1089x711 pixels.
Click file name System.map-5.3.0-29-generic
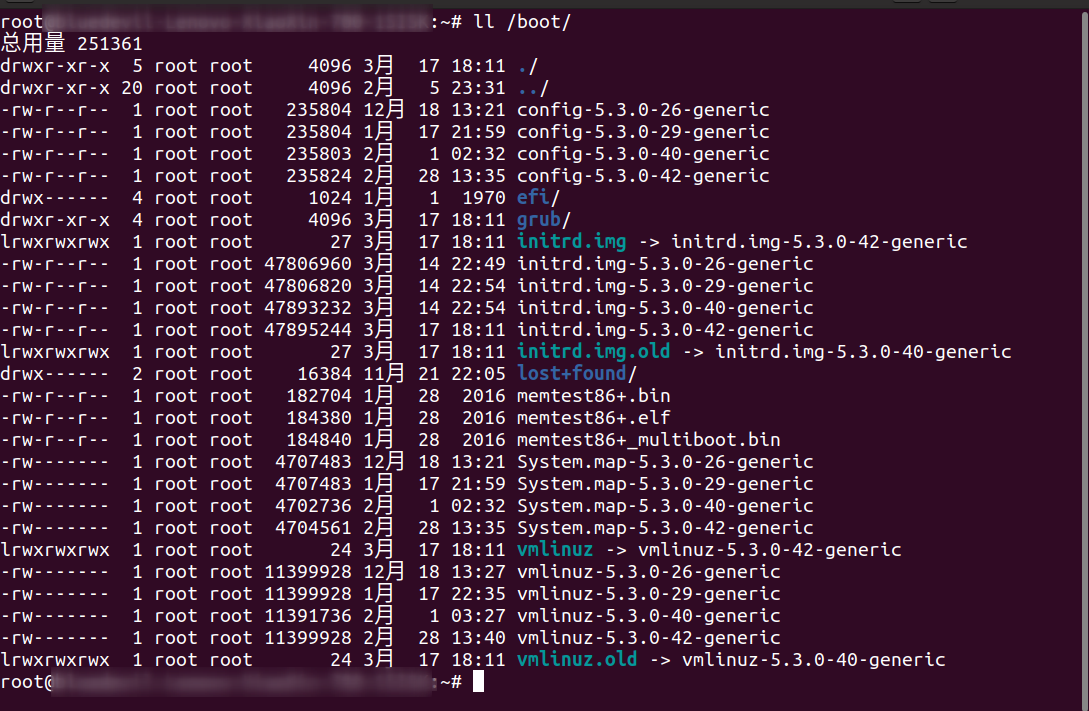[x=665, y=484]
